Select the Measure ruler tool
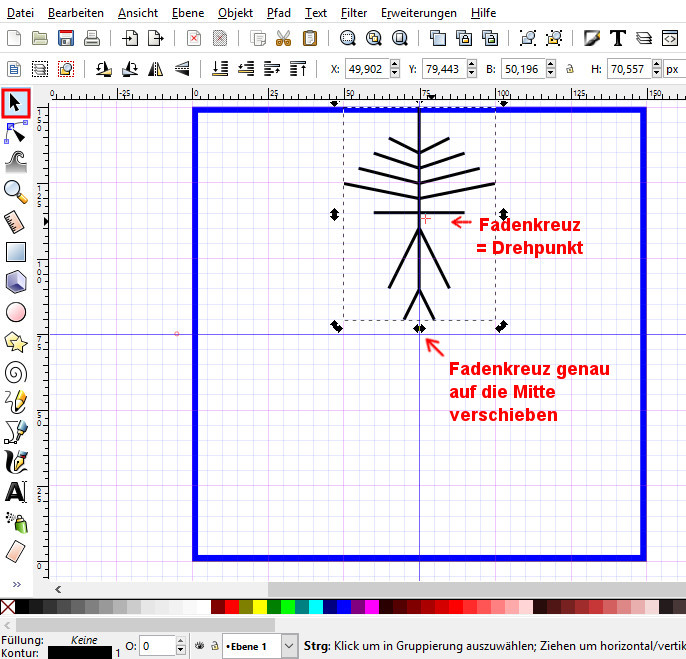686x659 pixels. point(16,222)
